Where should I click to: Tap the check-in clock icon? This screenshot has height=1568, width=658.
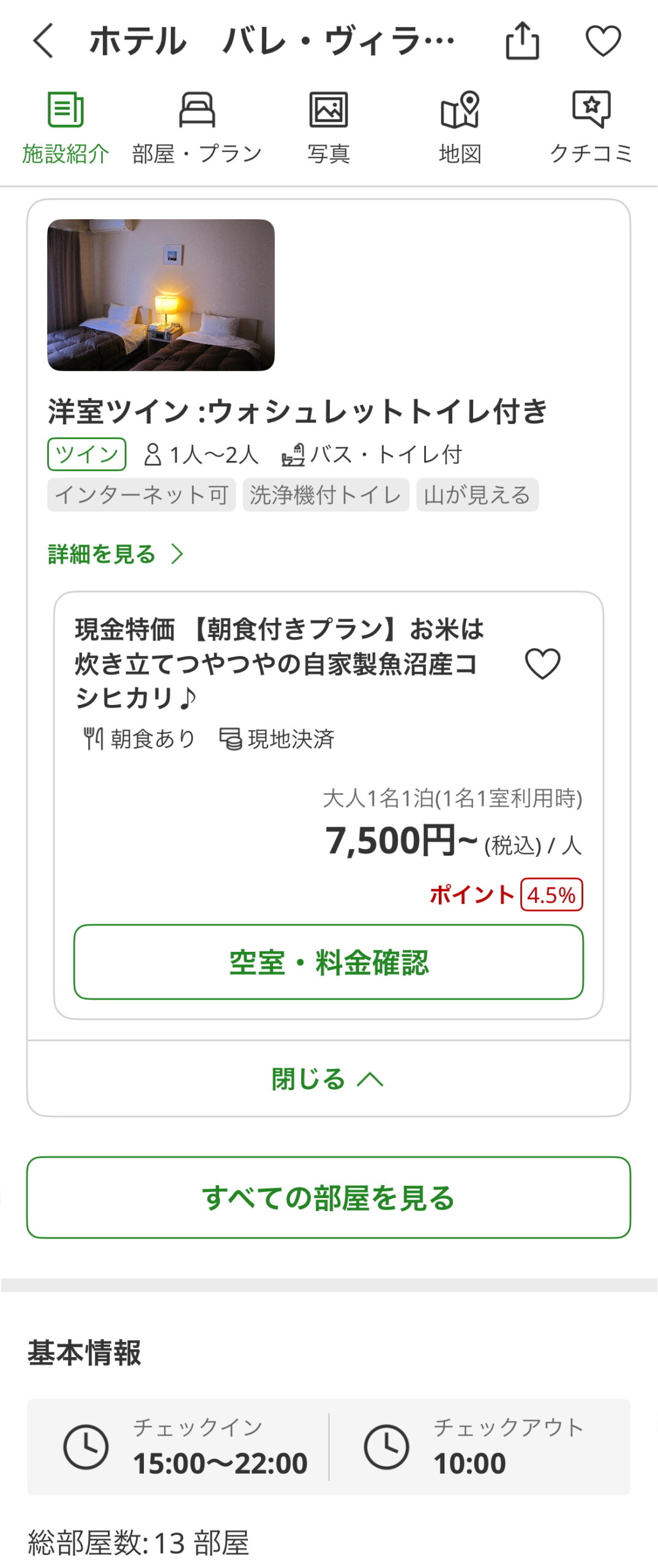[x=86, y=1447]
